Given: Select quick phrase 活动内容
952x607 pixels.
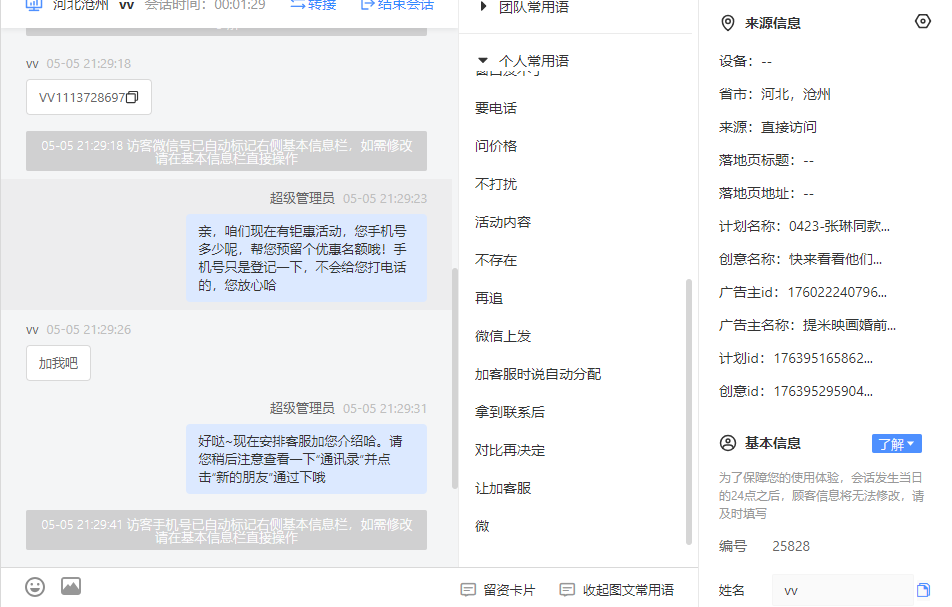Looking at the screenshot, I should (x=503, y=222).
